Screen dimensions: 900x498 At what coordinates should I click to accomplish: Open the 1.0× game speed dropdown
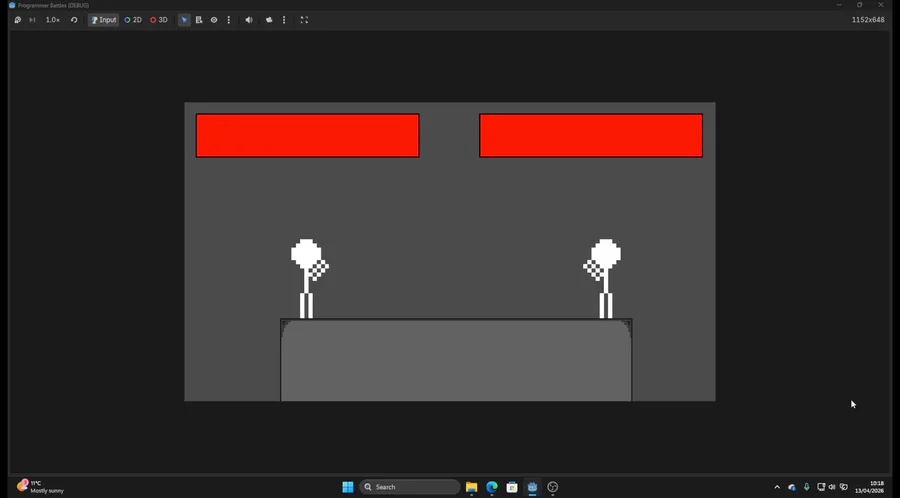pyautogui.click(x=53, y=20)
